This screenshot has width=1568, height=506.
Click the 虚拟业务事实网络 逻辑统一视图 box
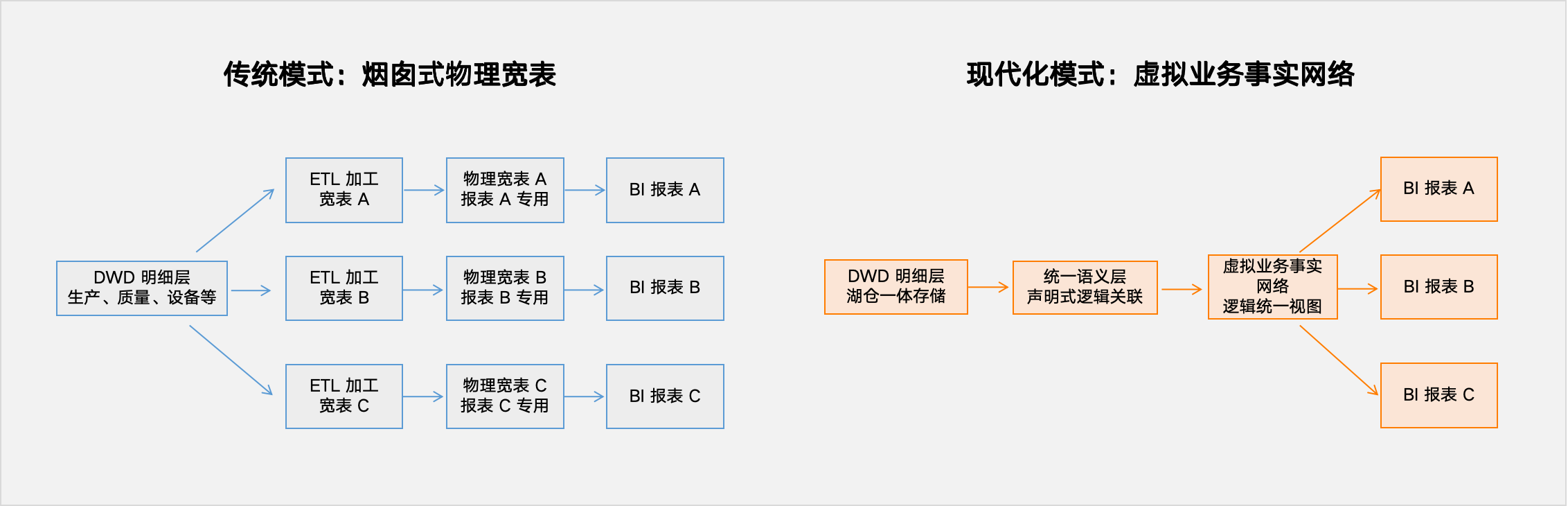pyautogui.click(x=1272, y=287)
